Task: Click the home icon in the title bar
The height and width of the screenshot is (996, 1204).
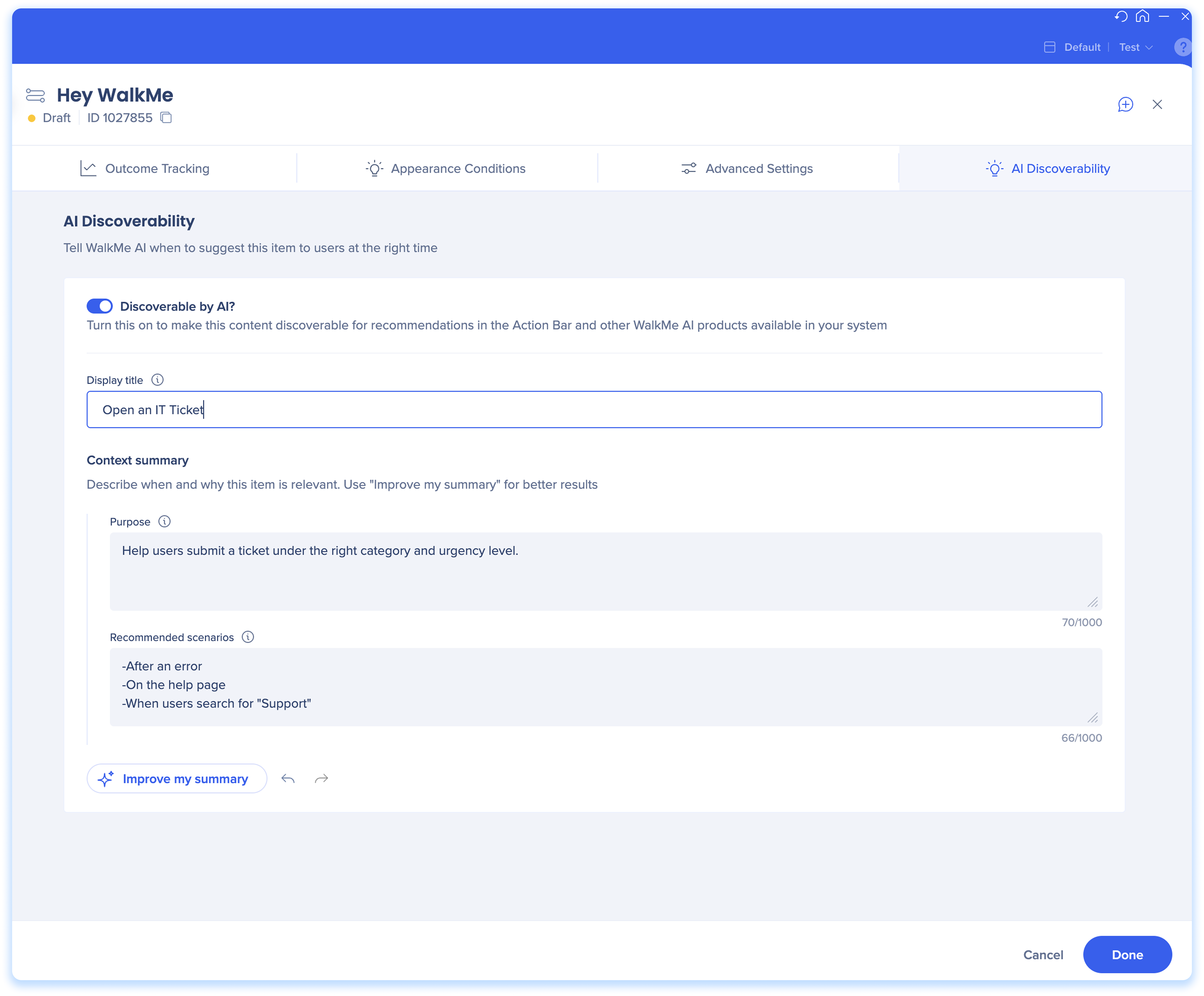Action: point(1143,16)
